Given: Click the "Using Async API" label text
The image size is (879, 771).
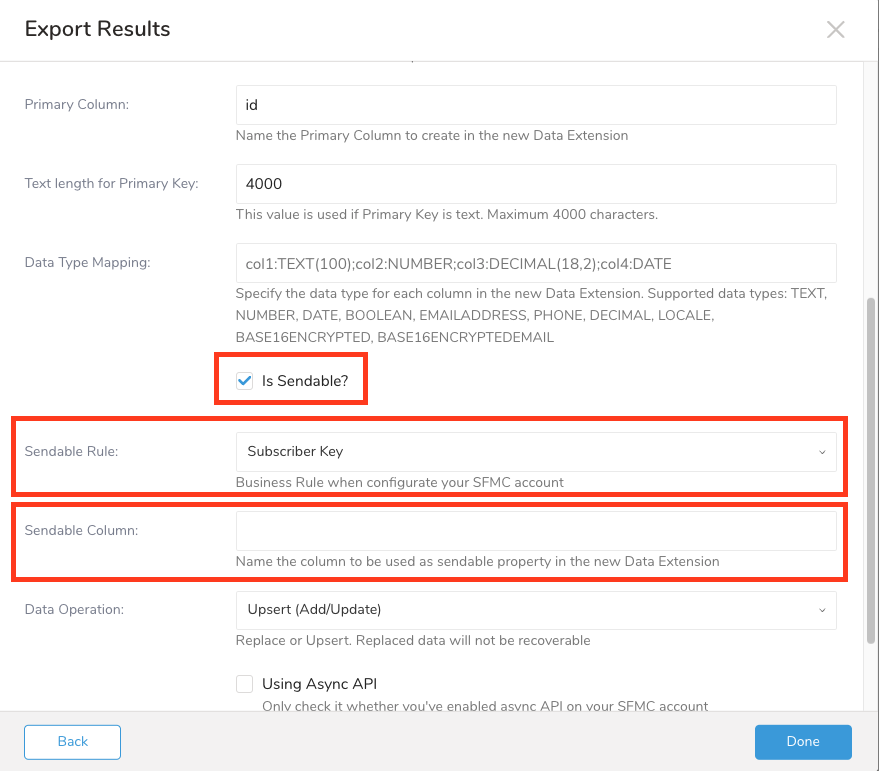Looking at the screenshot, I should (319, 684).
